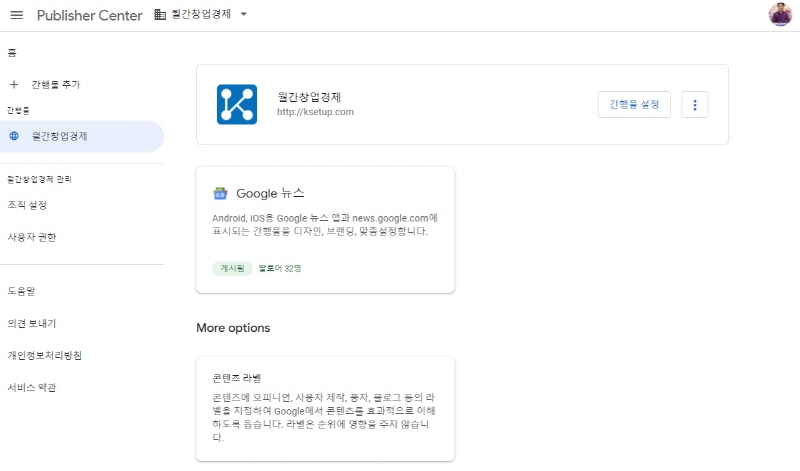This screenshot has height=471, width=800.
Task: Open the three-dot more options menu
Action: click(694, 105)
